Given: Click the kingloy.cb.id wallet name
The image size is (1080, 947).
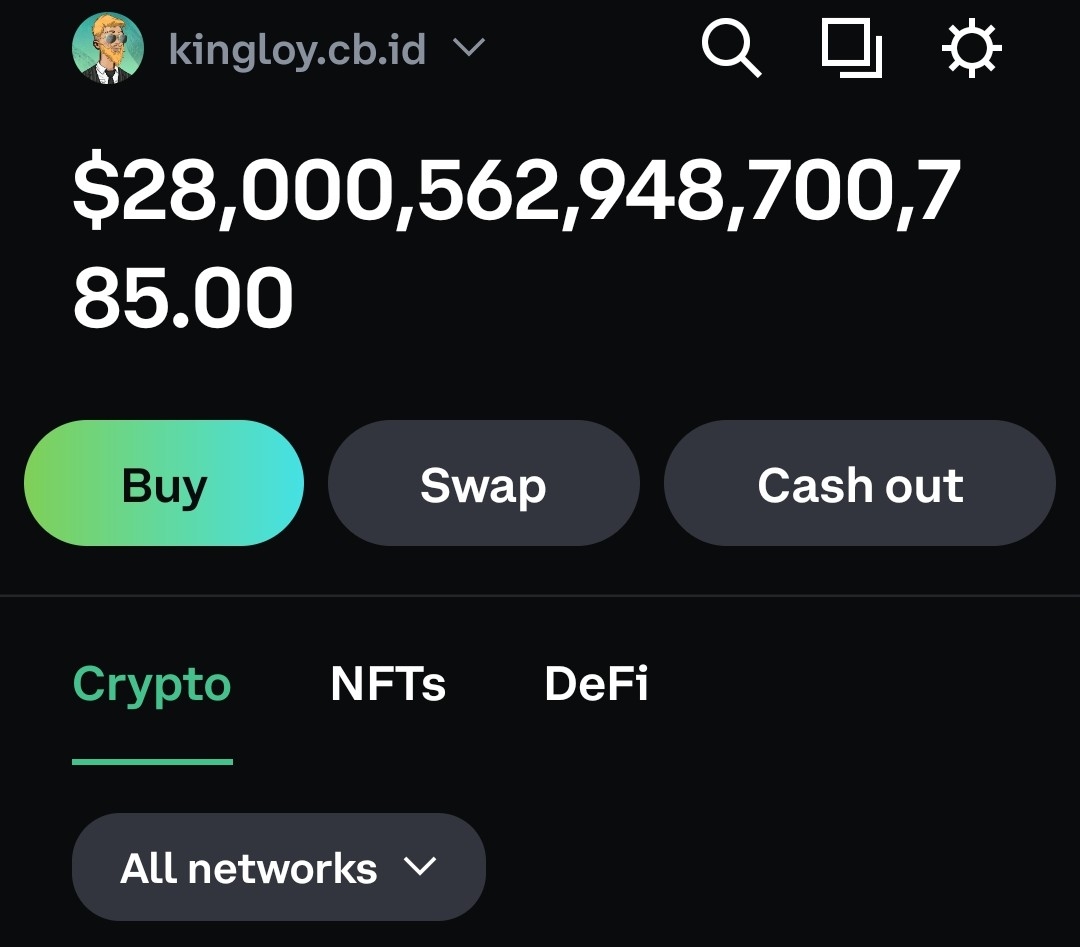Looking at the screenshot, I should coord(297,50).
